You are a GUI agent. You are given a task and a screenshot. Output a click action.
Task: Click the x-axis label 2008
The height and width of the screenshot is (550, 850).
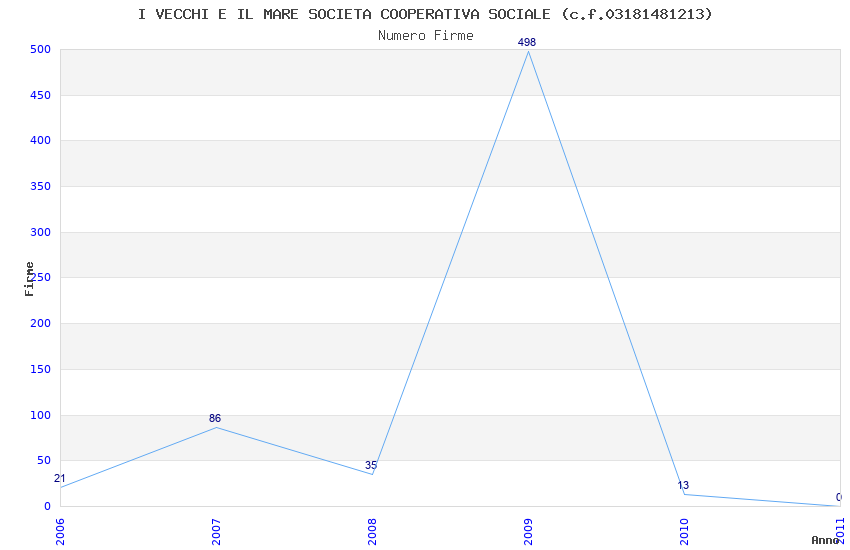[372, 532]
